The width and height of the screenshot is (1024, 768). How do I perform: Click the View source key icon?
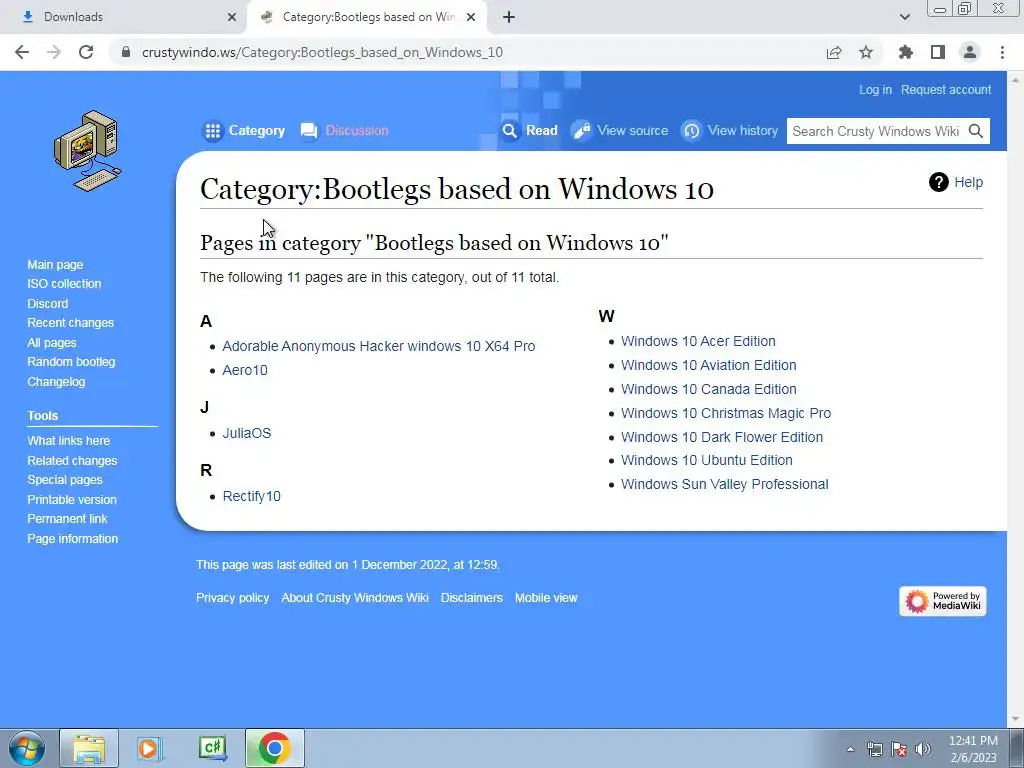pos(581,131)
